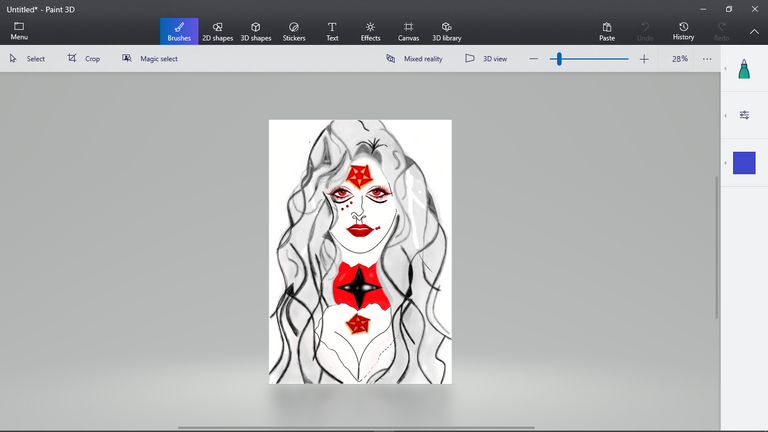Click the Paste button
The width and height of the screenshot is (768, 432).
607,31
